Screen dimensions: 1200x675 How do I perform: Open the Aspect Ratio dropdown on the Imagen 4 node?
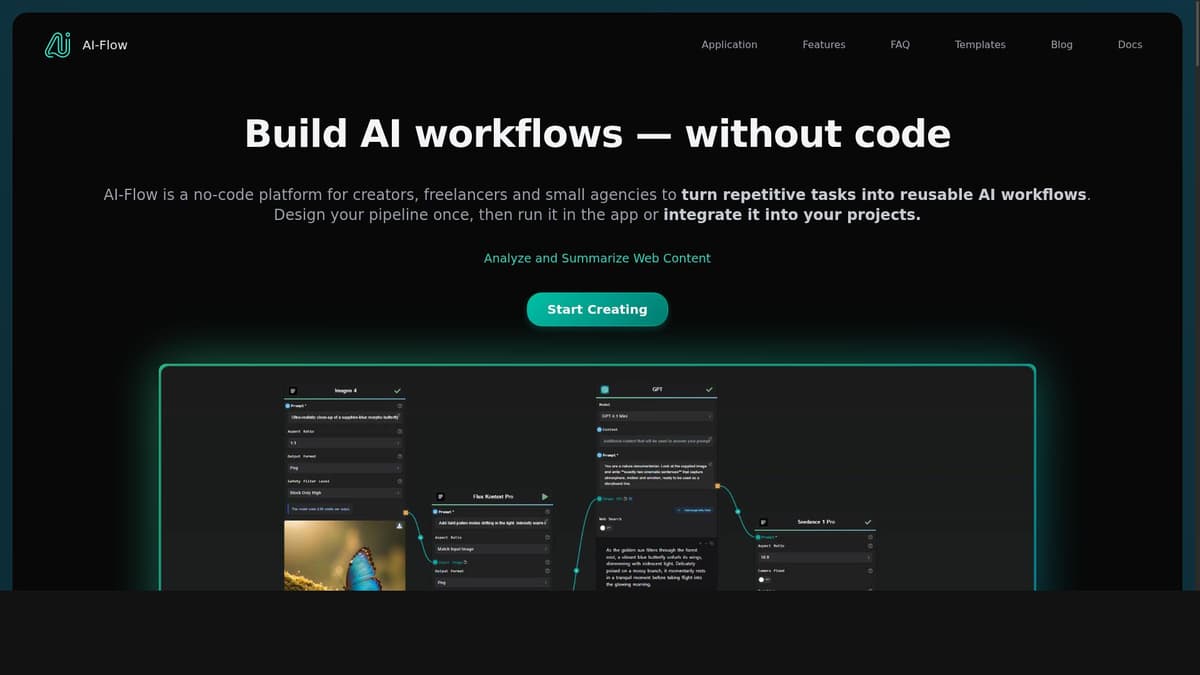click(344, 441)
